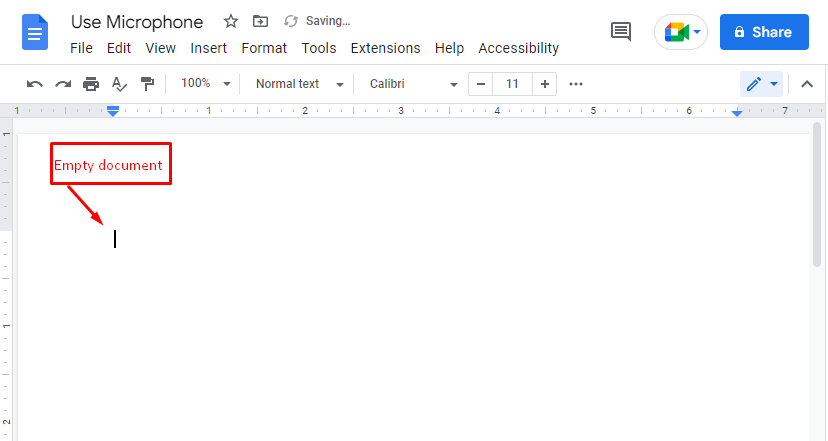Screen dimensions: 828x441
Task: Click the right indent marker on ruler
Action: coord(737,112)
